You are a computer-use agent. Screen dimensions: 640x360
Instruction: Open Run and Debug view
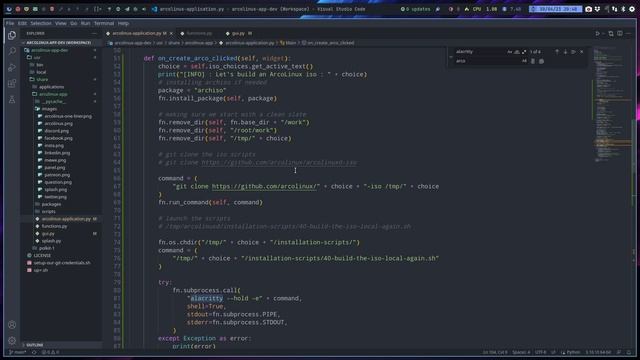click(12, 67)
